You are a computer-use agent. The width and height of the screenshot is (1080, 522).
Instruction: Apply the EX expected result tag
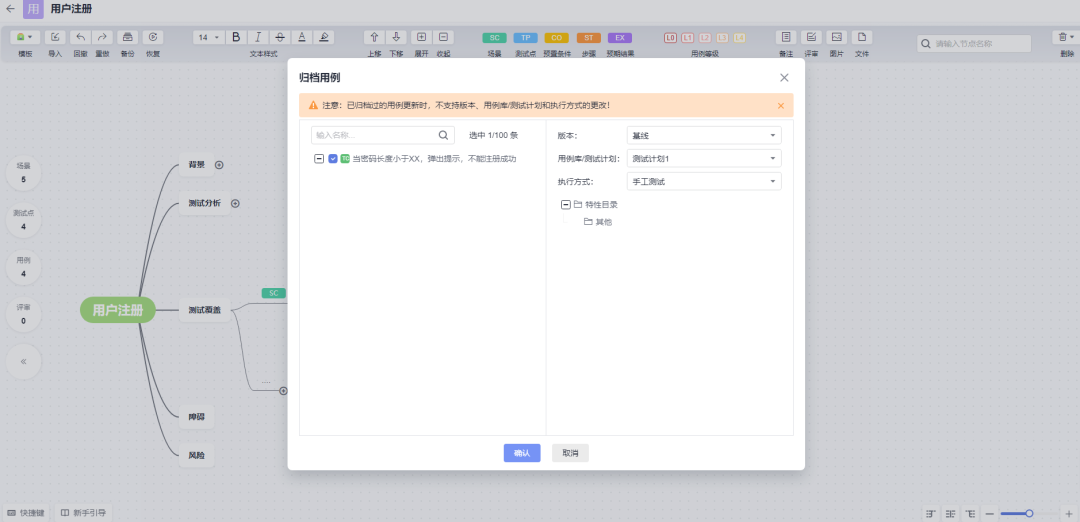click(620, 38)
